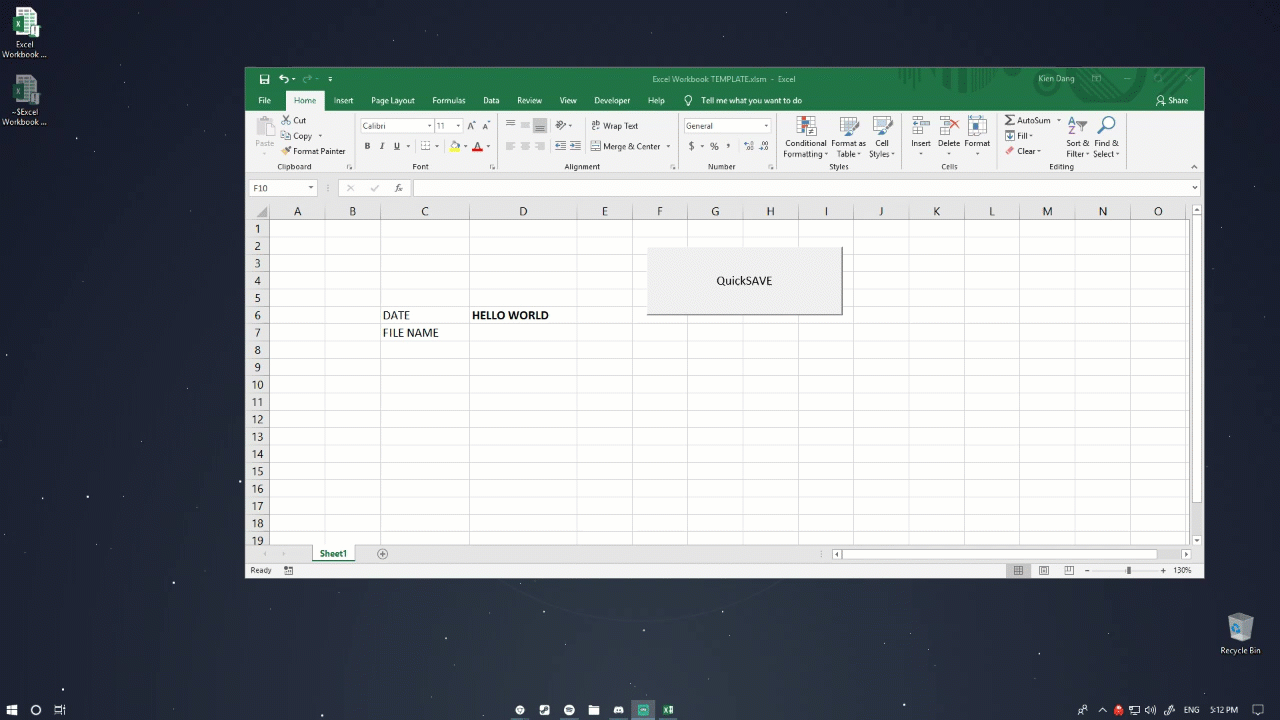Click Insert cells icon
The height and width of the screenshot is (720, 1280).
(921, 126)
